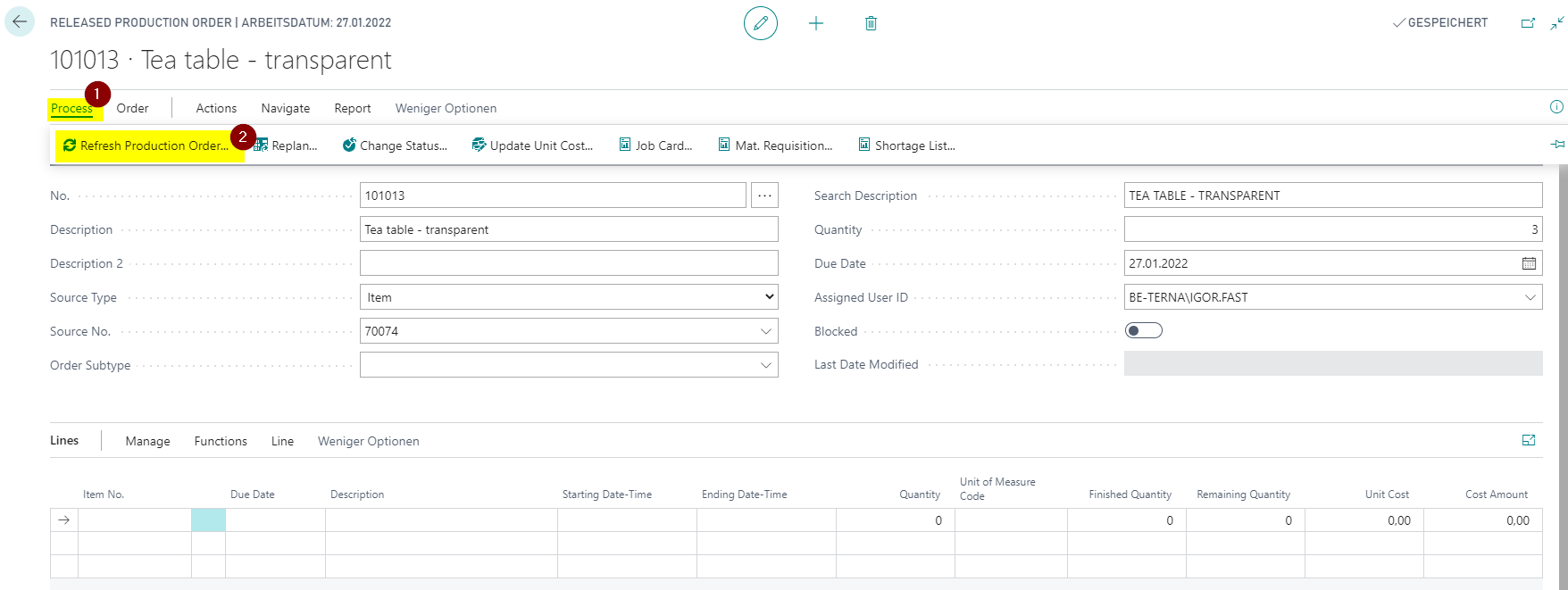Viewport: 1568px width, 590px height.
Task: Open Due Date calendar picker
Action: coord(1529,263)
